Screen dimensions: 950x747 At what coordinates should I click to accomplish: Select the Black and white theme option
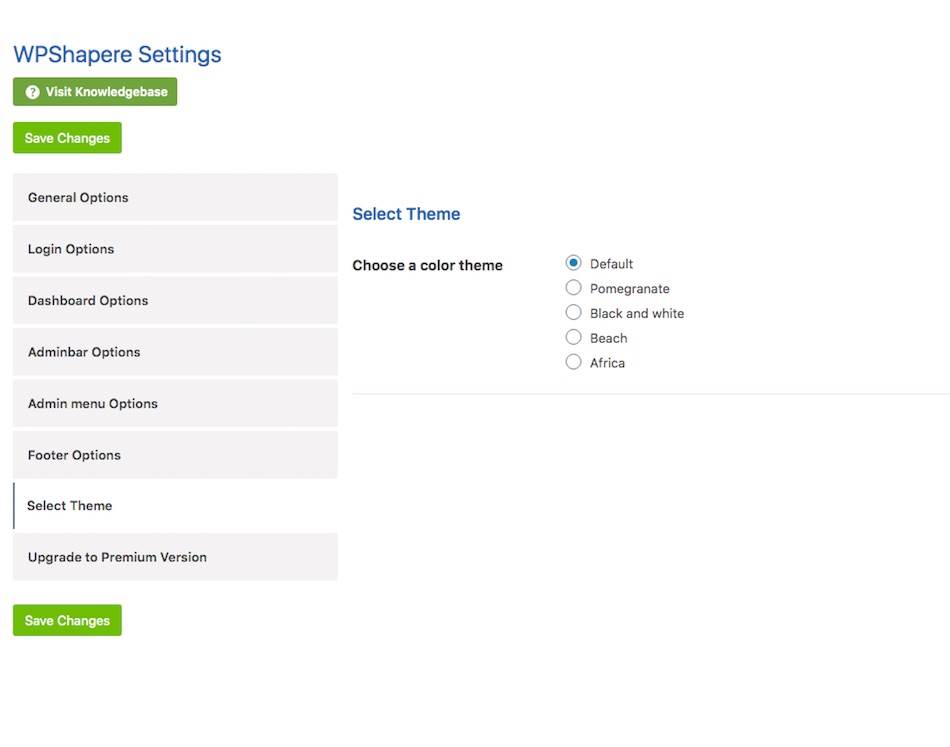coord(573,313)
